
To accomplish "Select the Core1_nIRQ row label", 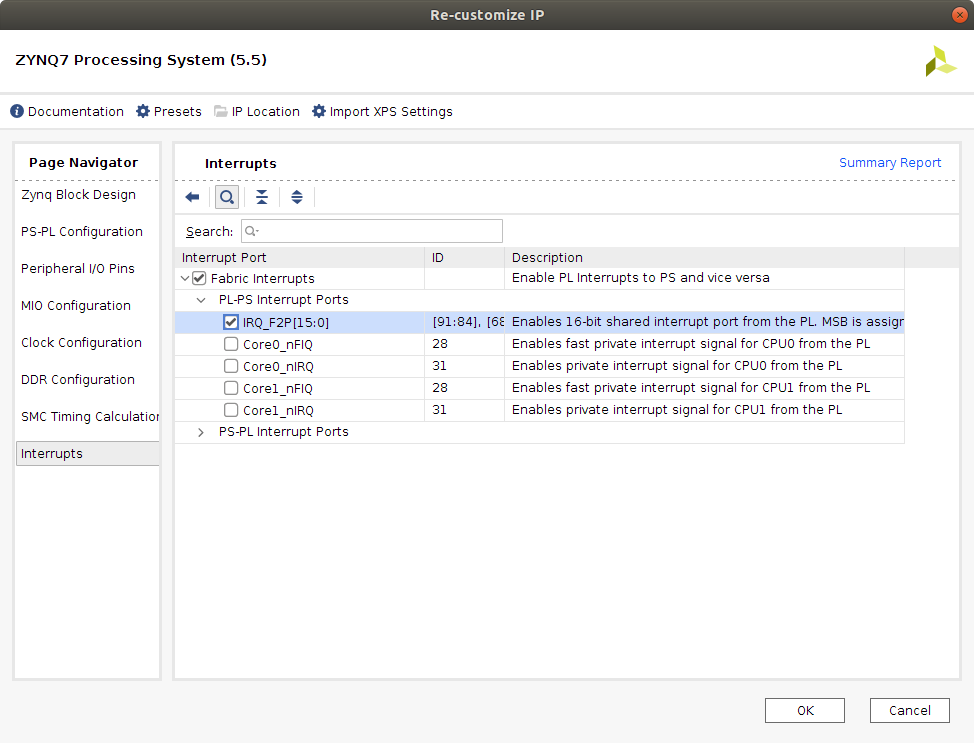I will coord(278,411).
